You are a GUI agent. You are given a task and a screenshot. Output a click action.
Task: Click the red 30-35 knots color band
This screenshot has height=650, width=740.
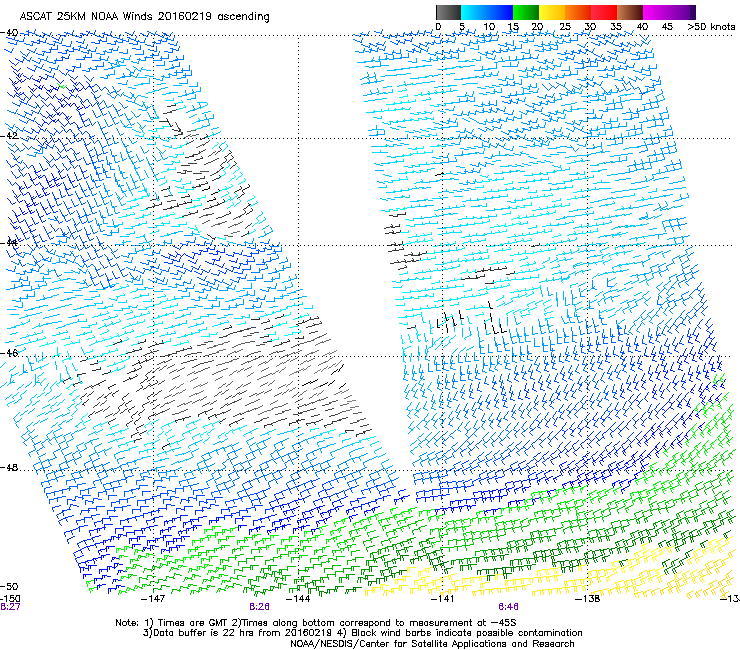tap(604, 12)
